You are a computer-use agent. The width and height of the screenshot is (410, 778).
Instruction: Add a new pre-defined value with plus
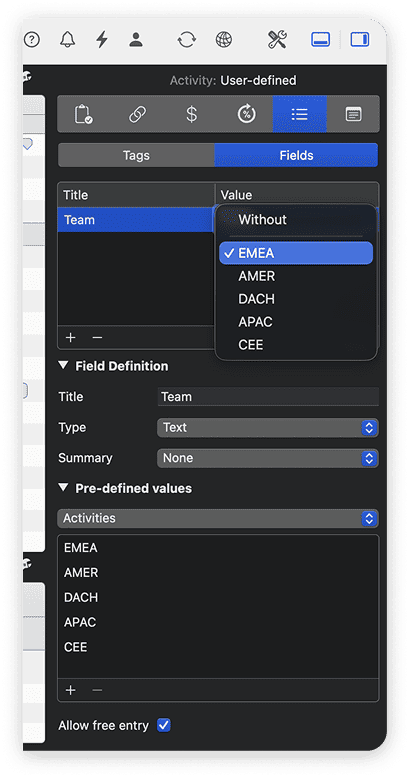(x=70, y=690)
